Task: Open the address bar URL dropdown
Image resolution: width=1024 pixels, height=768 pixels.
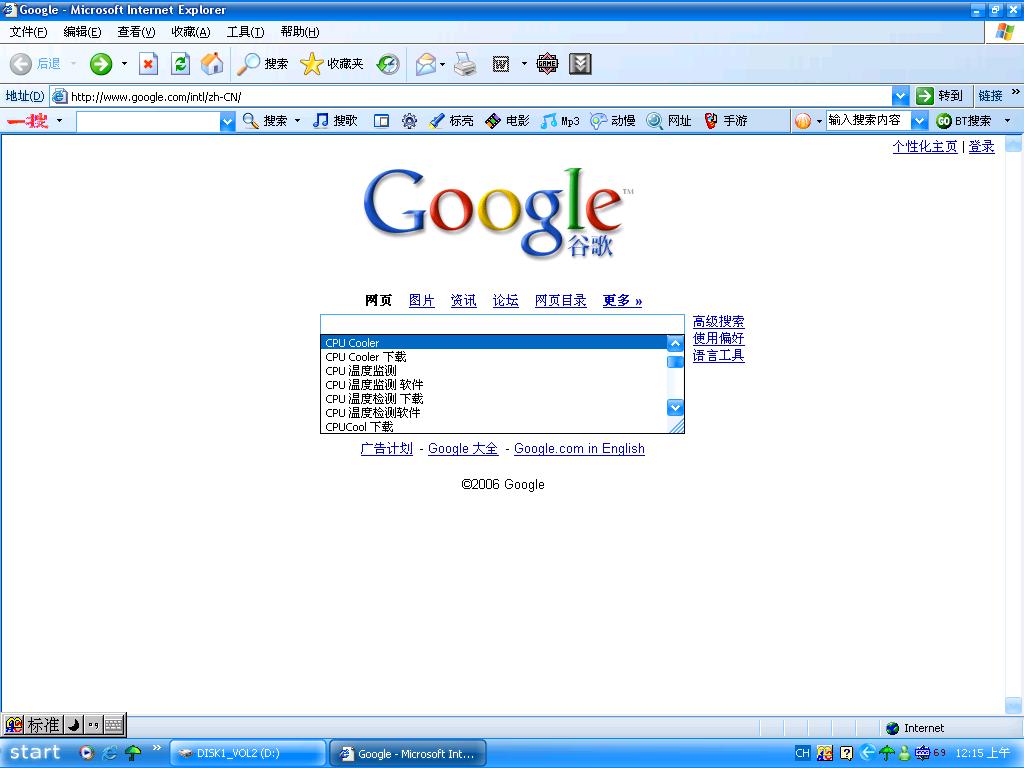Action: click(900, 97)
